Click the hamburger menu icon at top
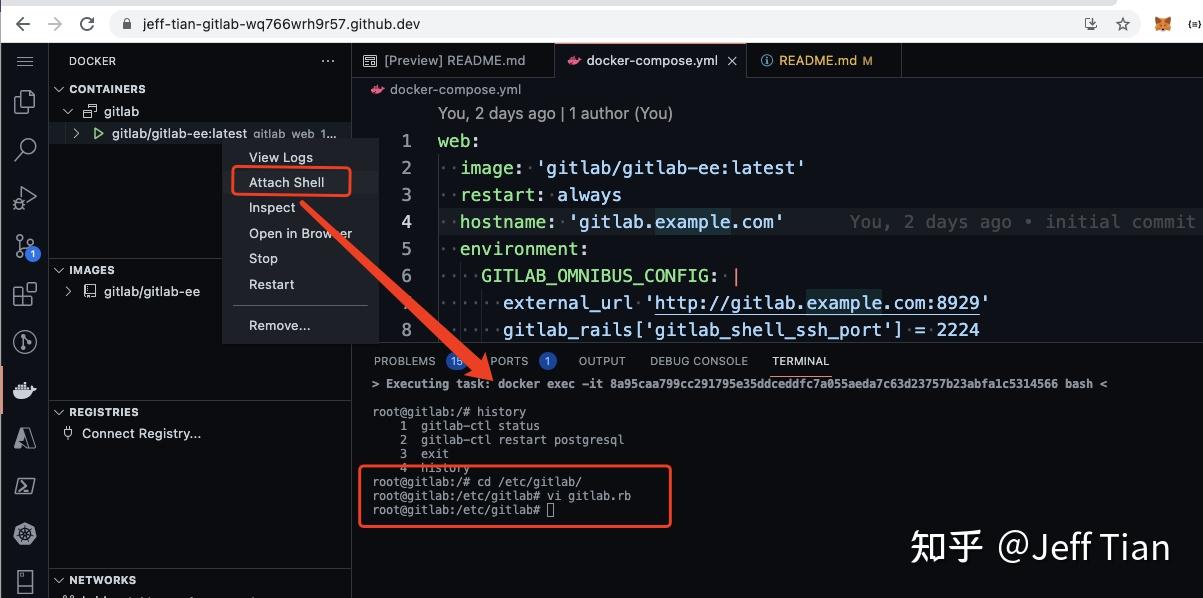Screen dimensions: 1203x598 [x=25, y=60]
